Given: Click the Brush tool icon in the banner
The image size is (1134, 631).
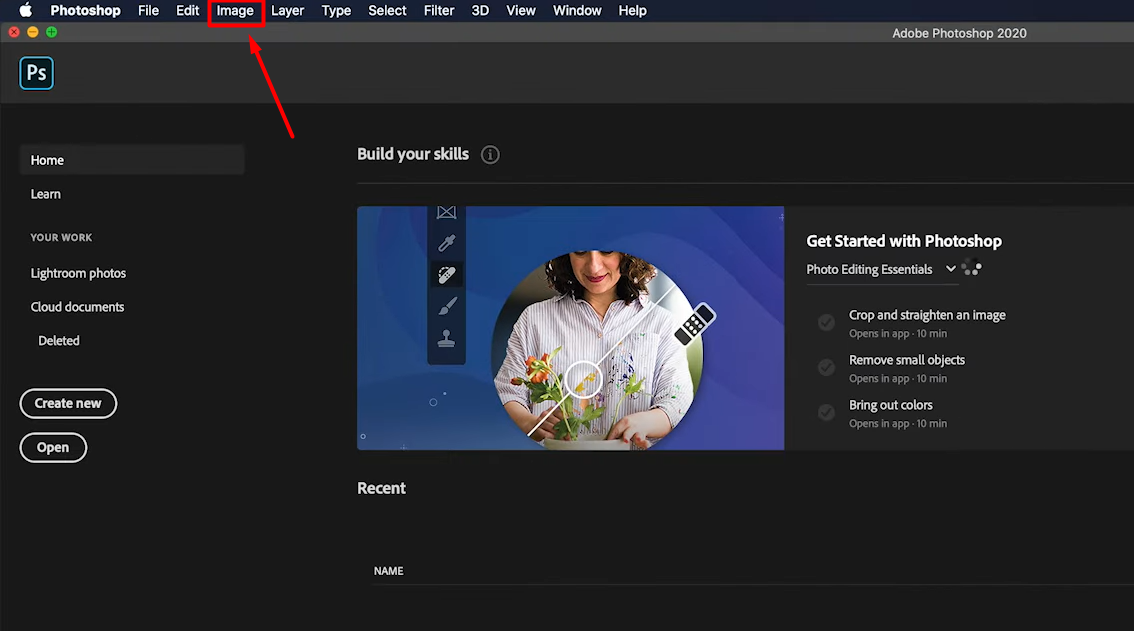Looking at the screenshot, I should pos(446,305).
